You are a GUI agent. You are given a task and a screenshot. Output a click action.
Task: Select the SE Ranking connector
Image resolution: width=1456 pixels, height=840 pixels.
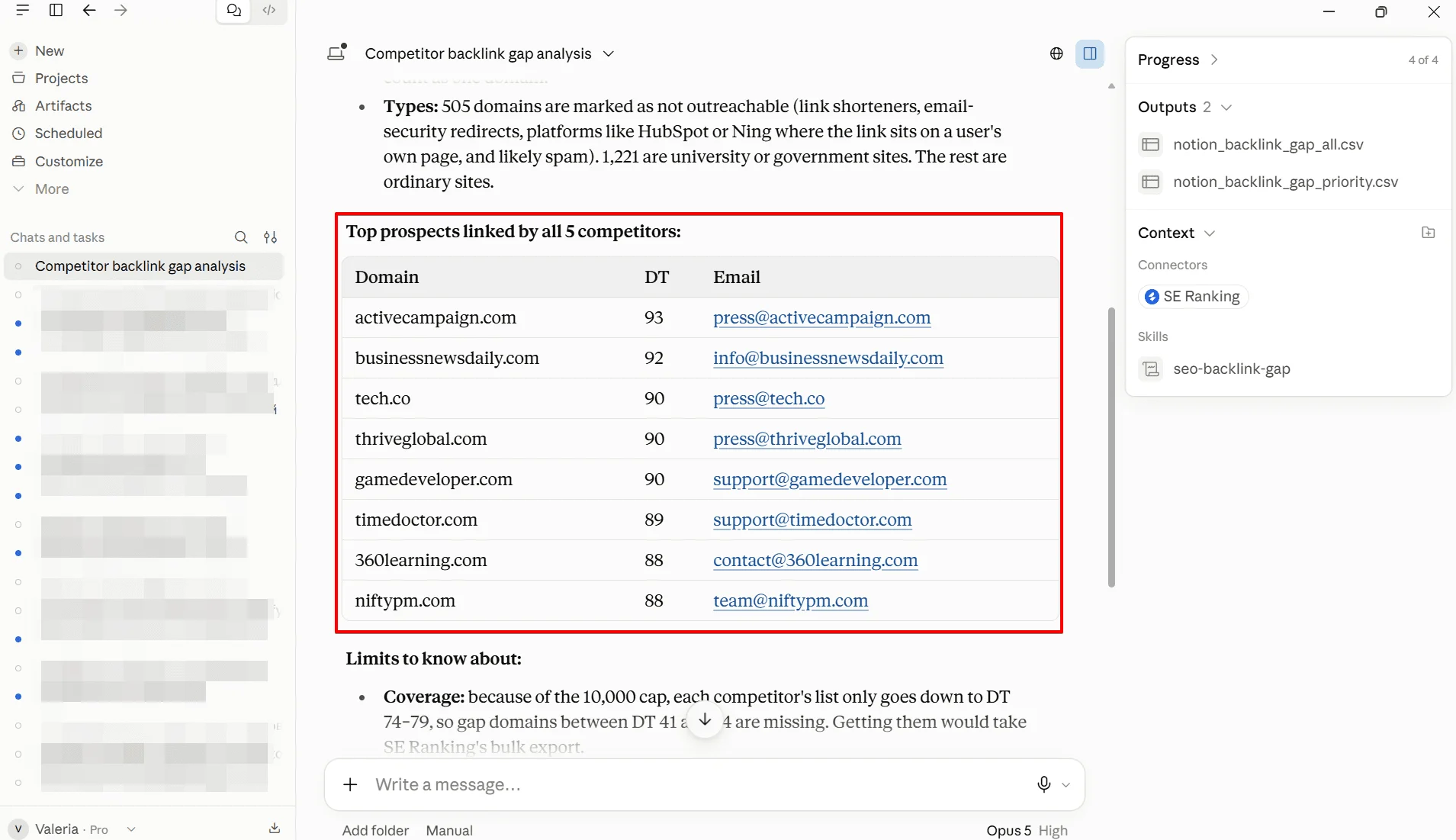click(x=1193, y=296)
